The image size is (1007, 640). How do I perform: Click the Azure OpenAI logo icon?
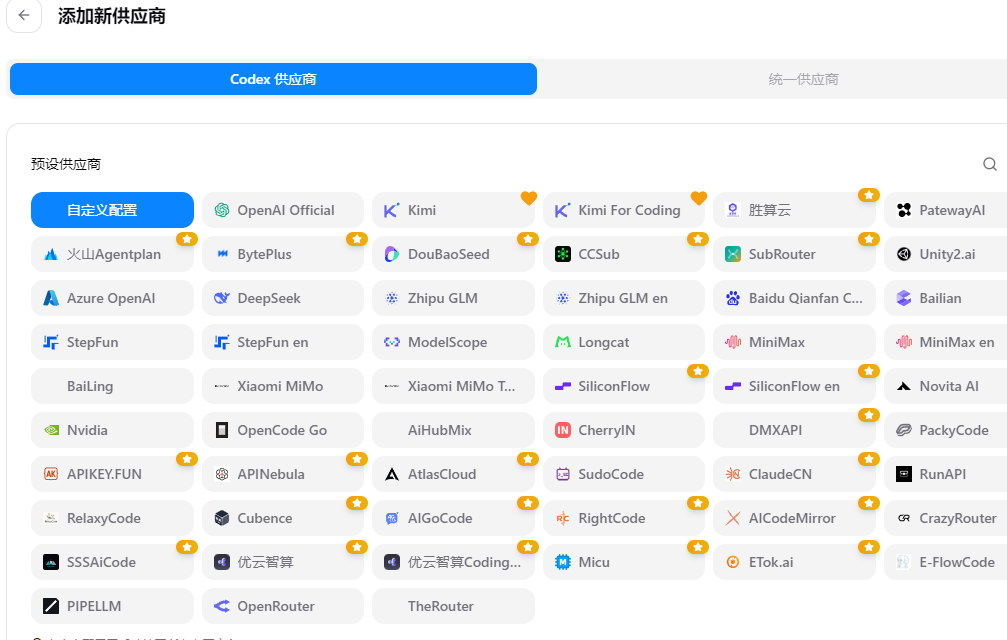tap(51, 298)
